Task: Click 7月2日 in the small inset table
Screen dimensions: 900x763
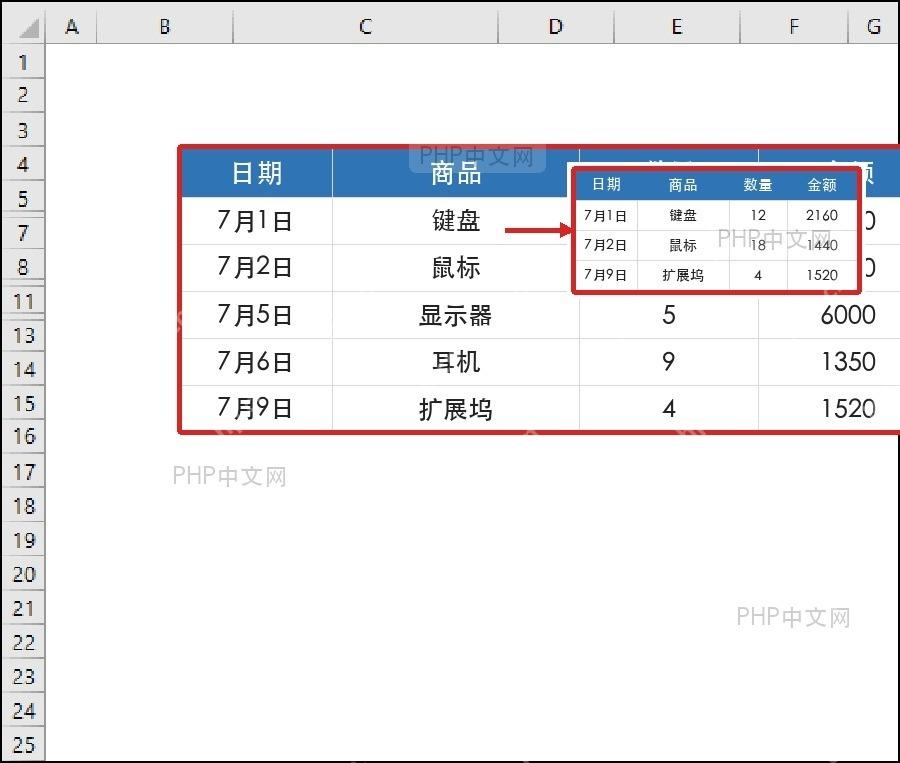Action: click(x=605, y=245)
